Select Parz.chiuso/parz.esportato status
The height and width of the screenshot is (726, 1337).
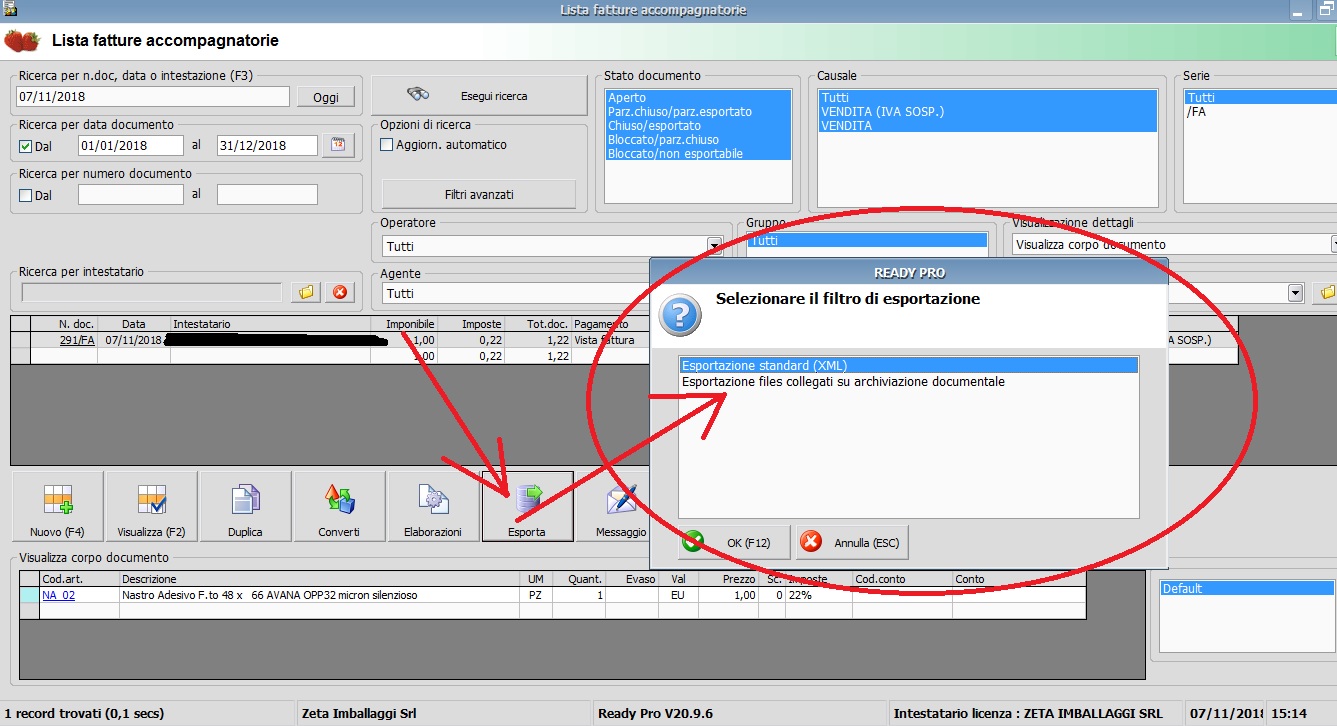pos(698,112)
